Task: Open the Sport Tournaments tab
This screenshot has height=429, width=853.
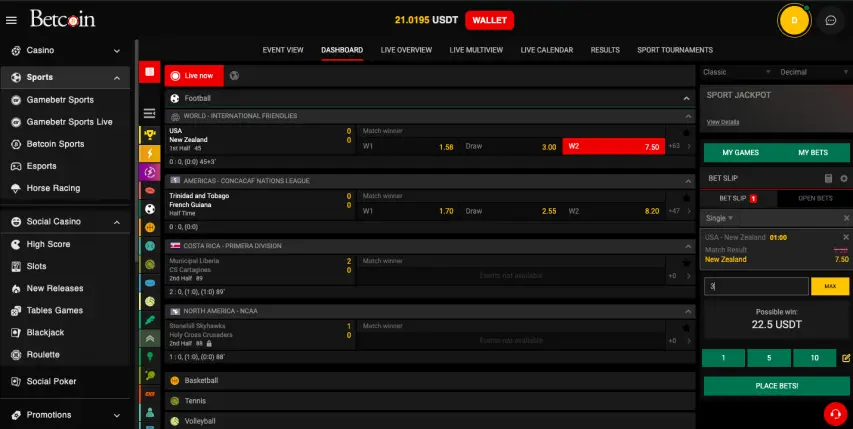Action: point(675,50)
